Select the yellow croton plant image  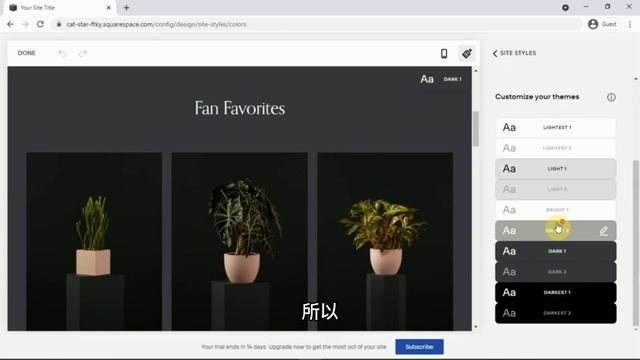click(385, 241)
